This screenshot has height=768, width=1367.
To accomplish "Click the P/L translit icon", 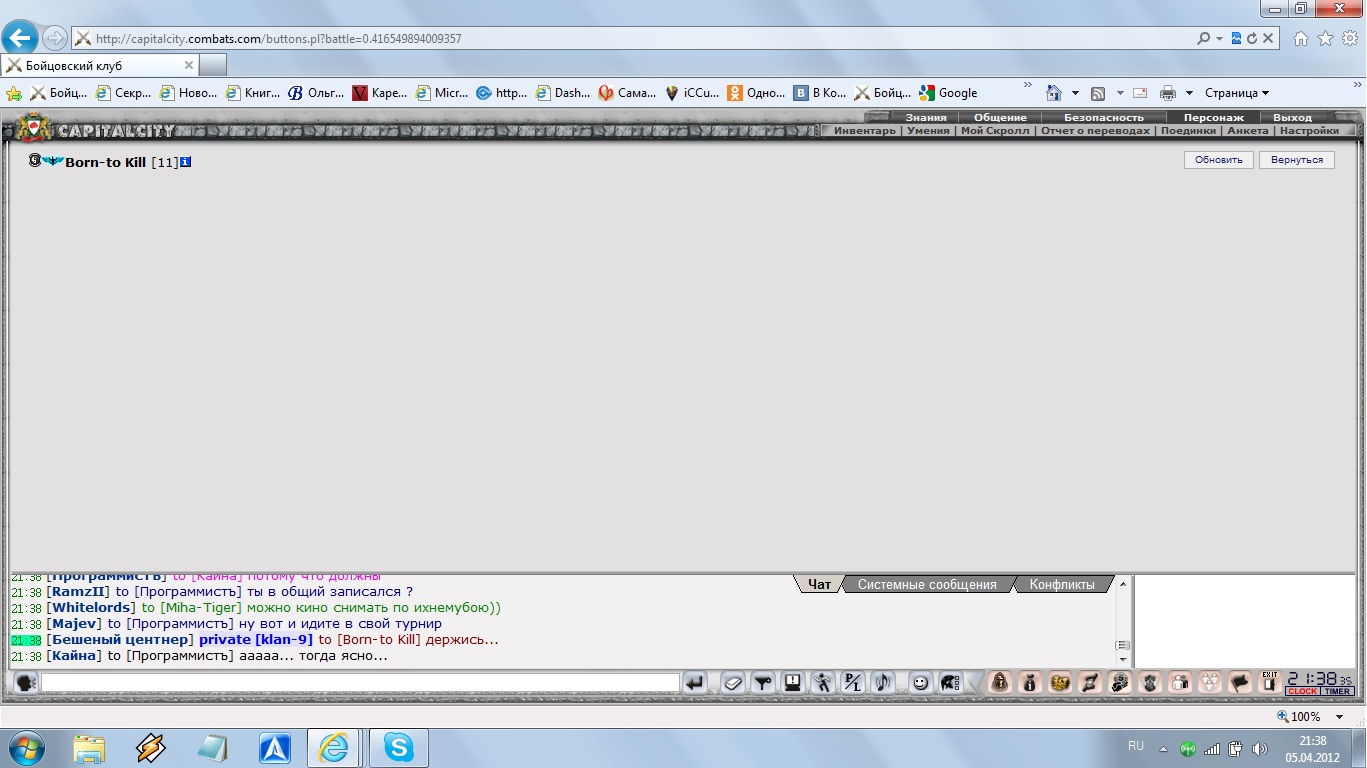I will (853, 683).
